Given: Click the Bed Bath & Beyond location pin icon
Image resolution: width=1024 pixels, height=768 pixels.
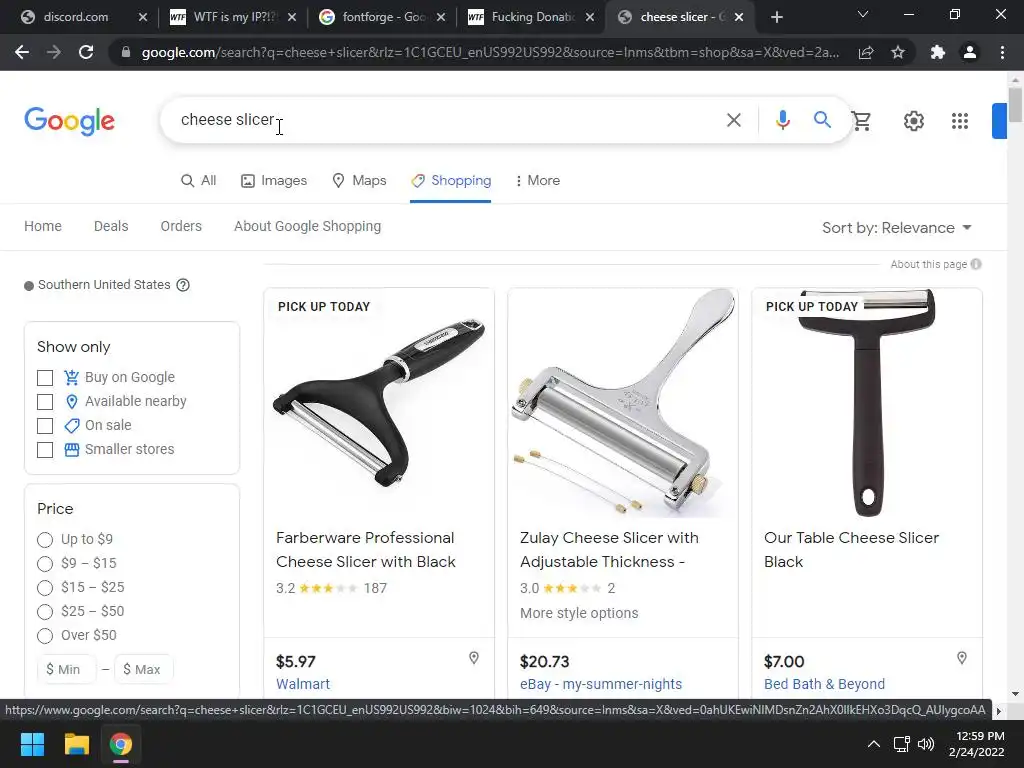Looking at the screenshot, I should pos(962,658).
